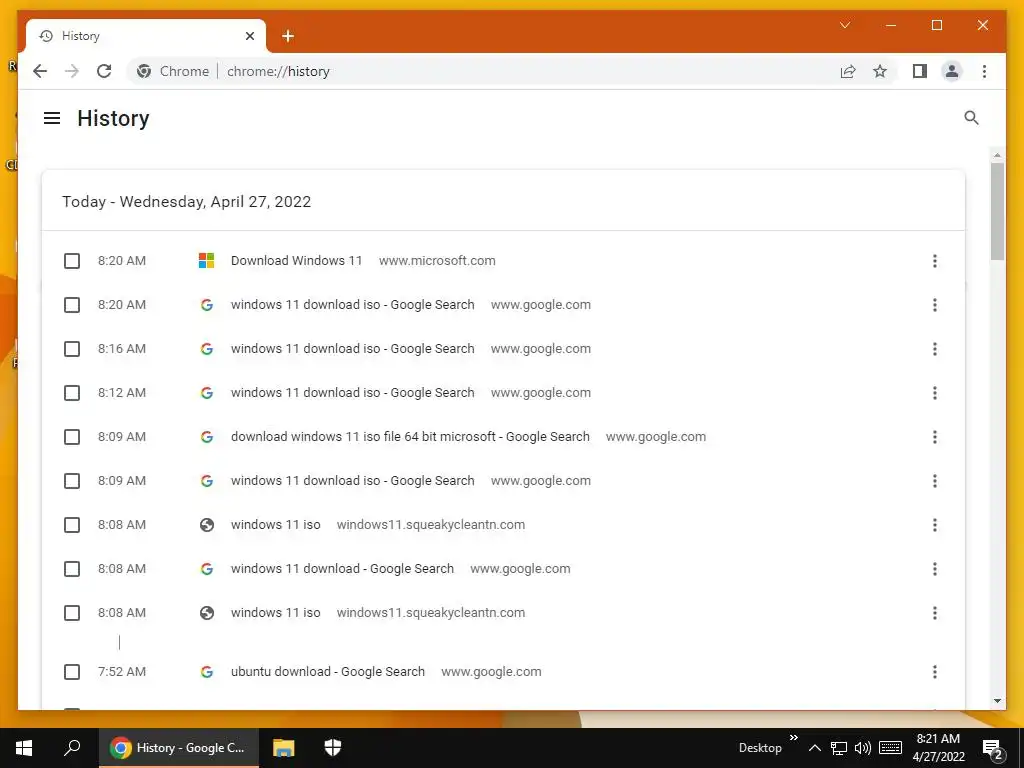The image size is (1024, 768).
Task: Click the www.microsoft.com domain text
Action: click(x=437, y=261)
